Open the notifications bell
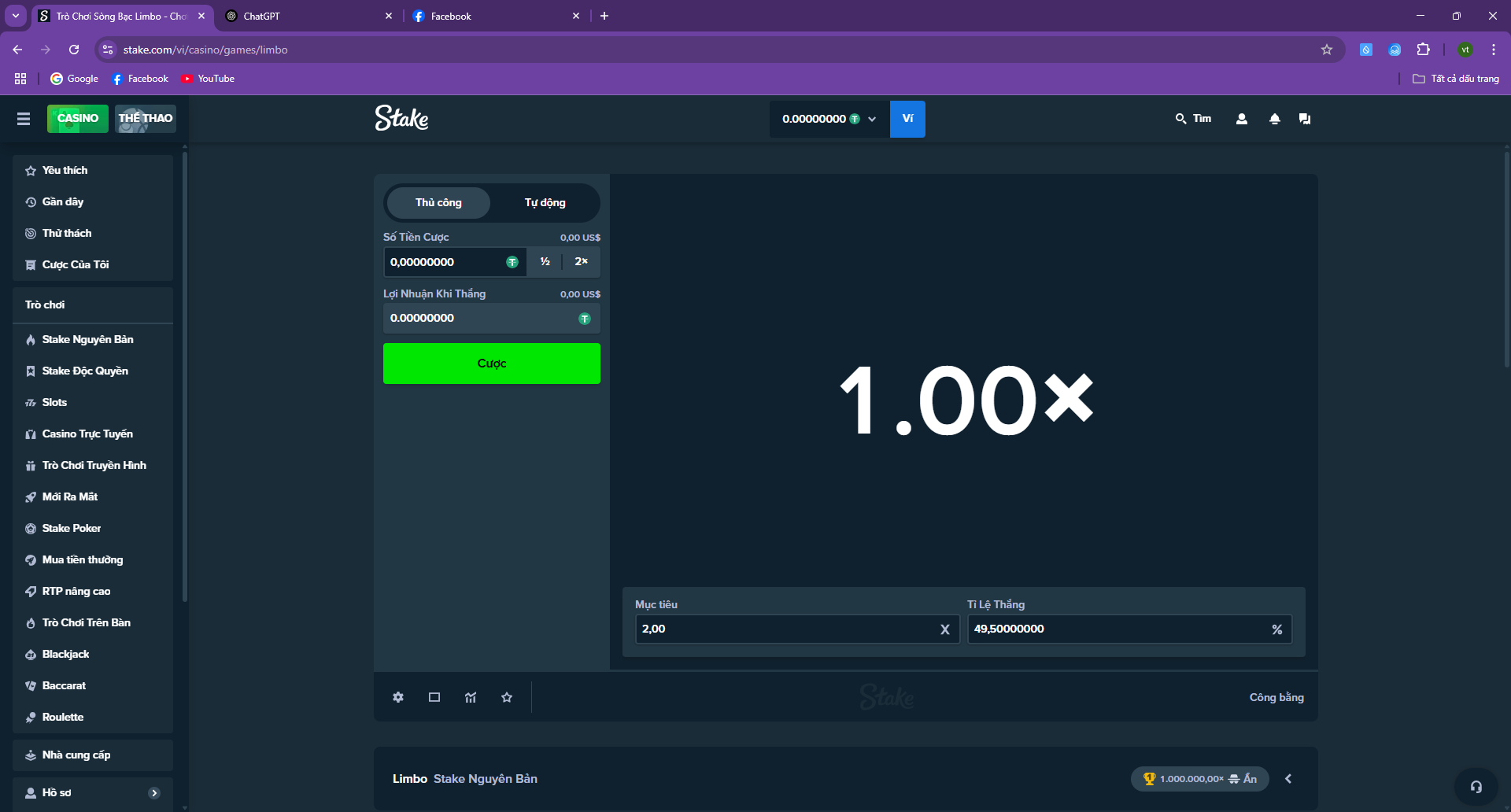The height and width of the screenshot is (812, 1511). (1275, 119)
